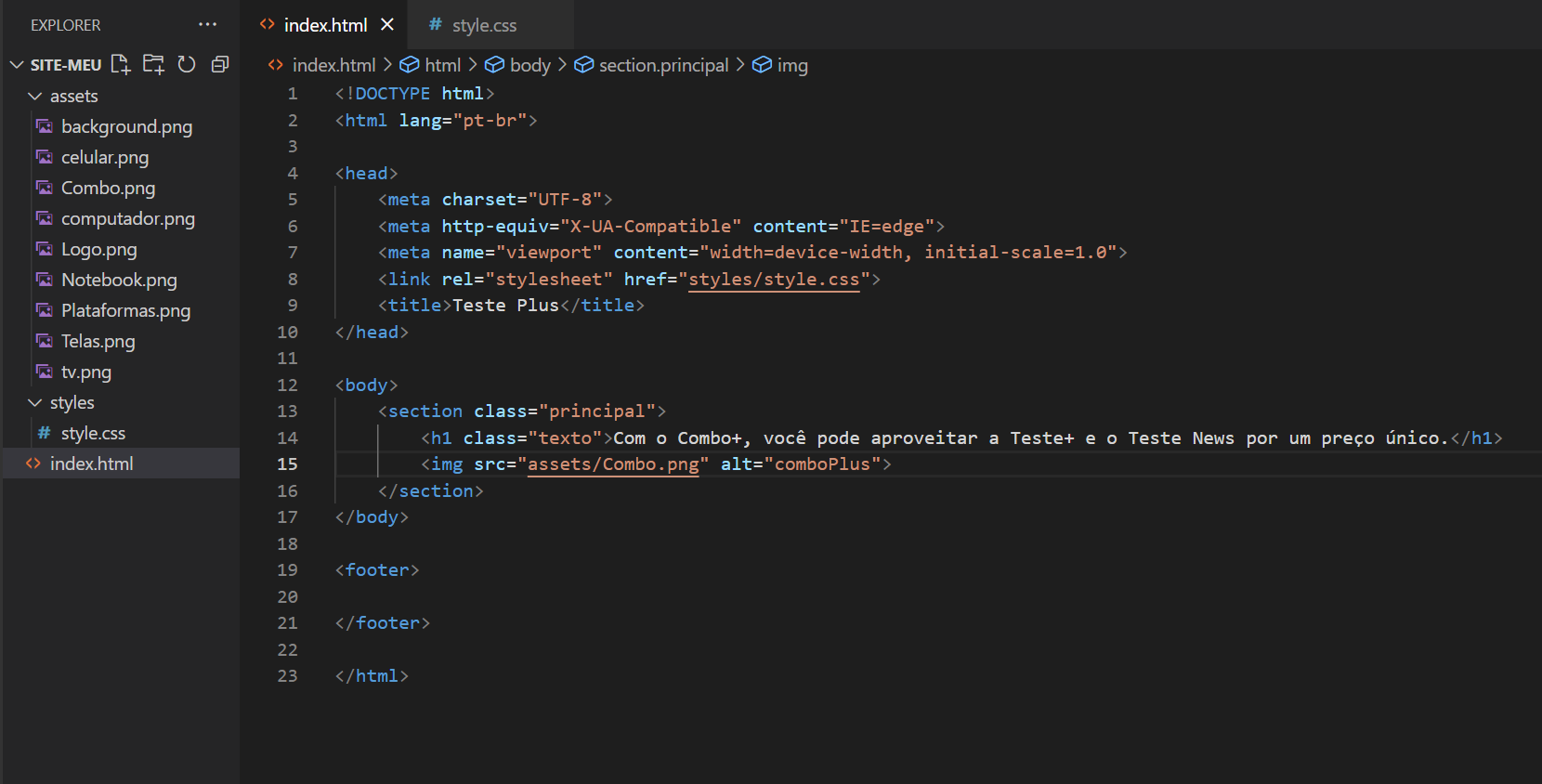Click the closing html tag on line 23
The image size is (1542, 784).
click(372, 675)
